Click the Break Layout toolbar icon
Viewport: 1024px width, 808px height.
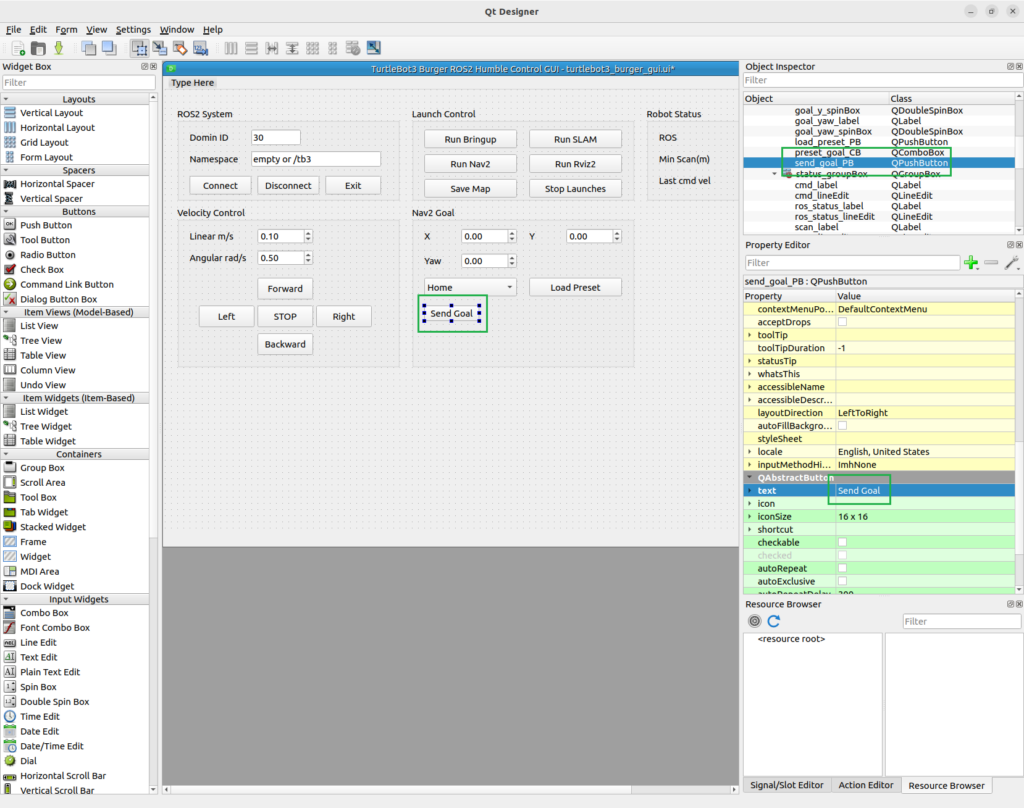(353, 48)
